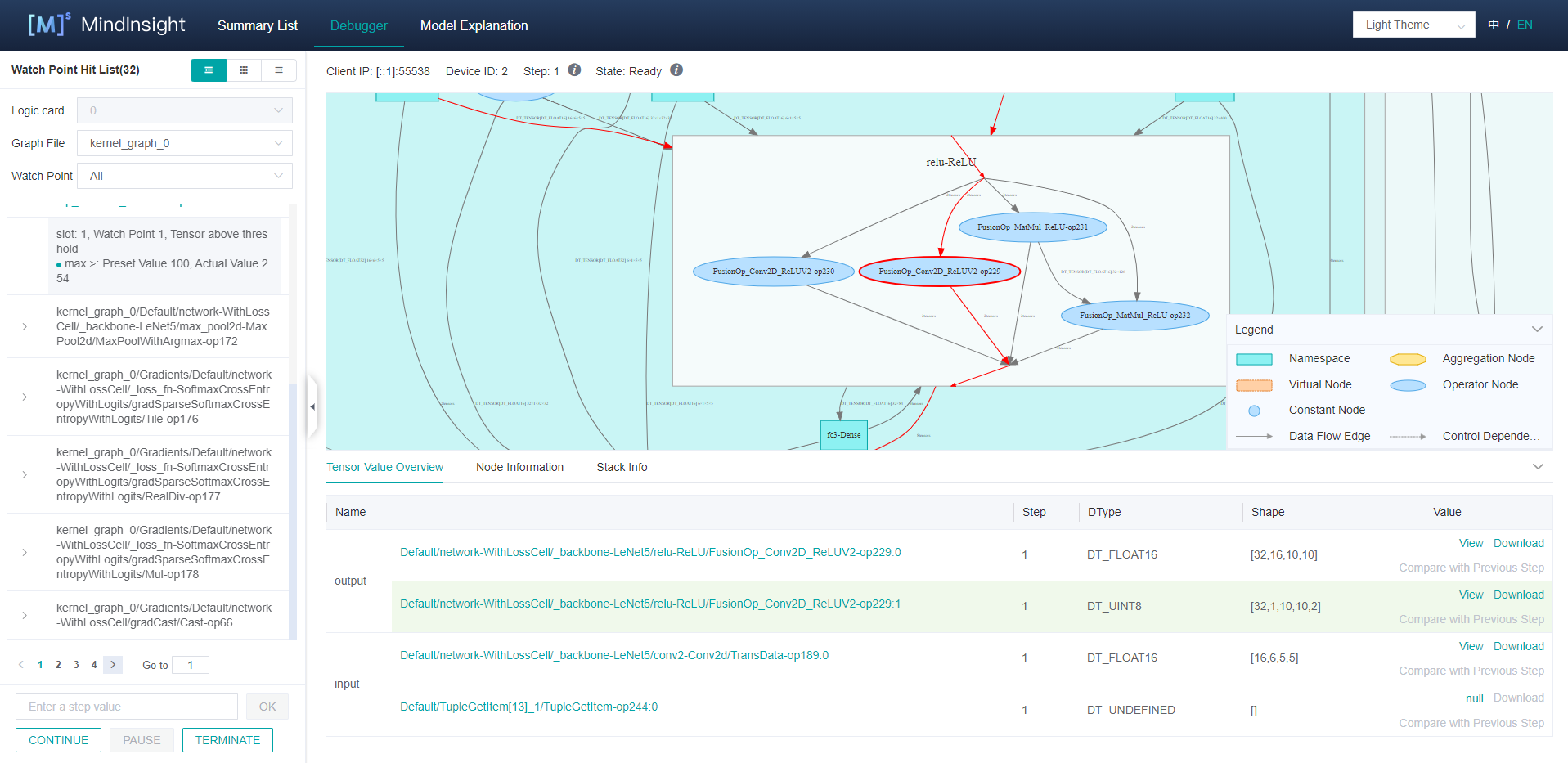The image size is (1568, 763).
Task: Select FusionOp_MatMul_ReLU-op231 operator node
Action: [1032, 227]
